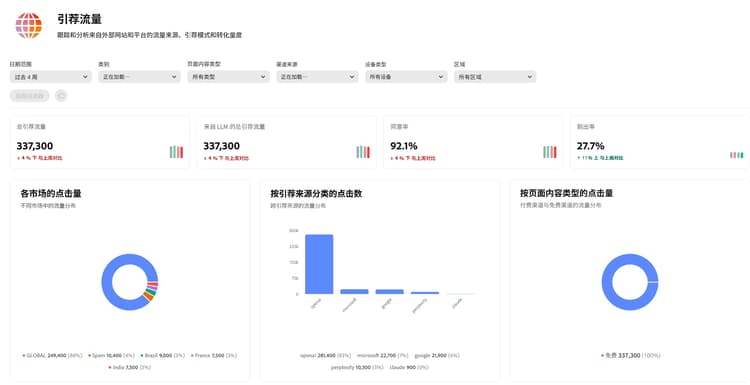This screenshot has height=385, width=750.
Task: Click the microsoft bar in the bar chart
Action: point(354,291)
